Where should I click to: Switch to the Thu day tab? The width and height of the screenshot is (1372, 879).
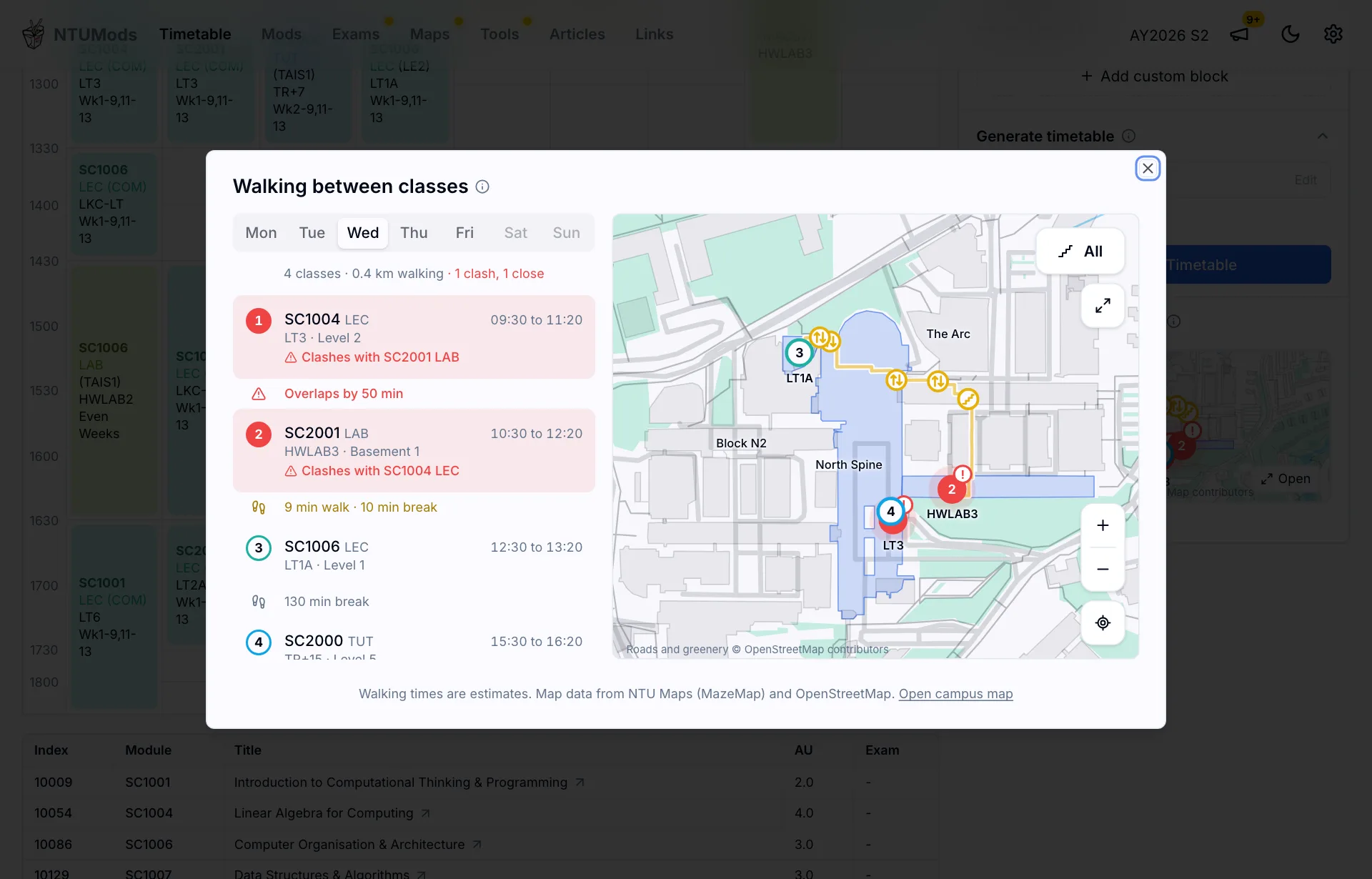click(x=414, y=233)
